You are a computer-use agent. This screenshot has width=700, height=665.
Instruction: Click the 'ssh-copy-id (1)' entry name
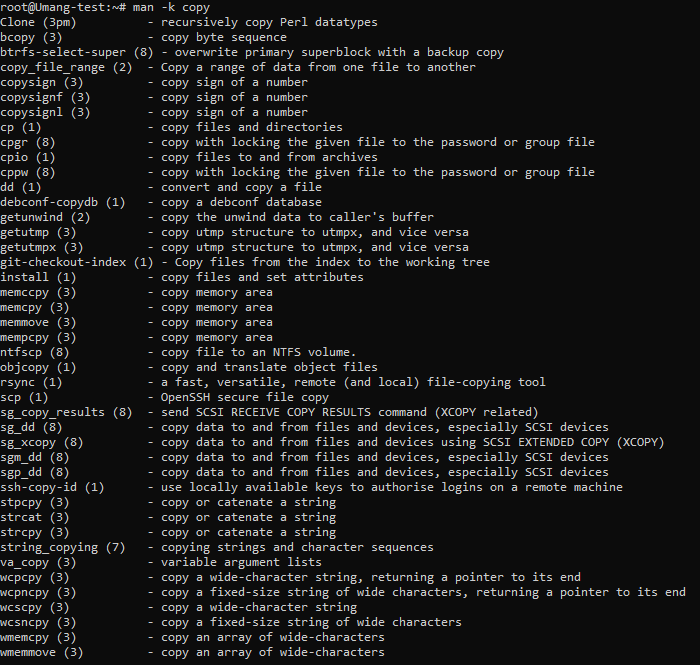tap(54, 487)
